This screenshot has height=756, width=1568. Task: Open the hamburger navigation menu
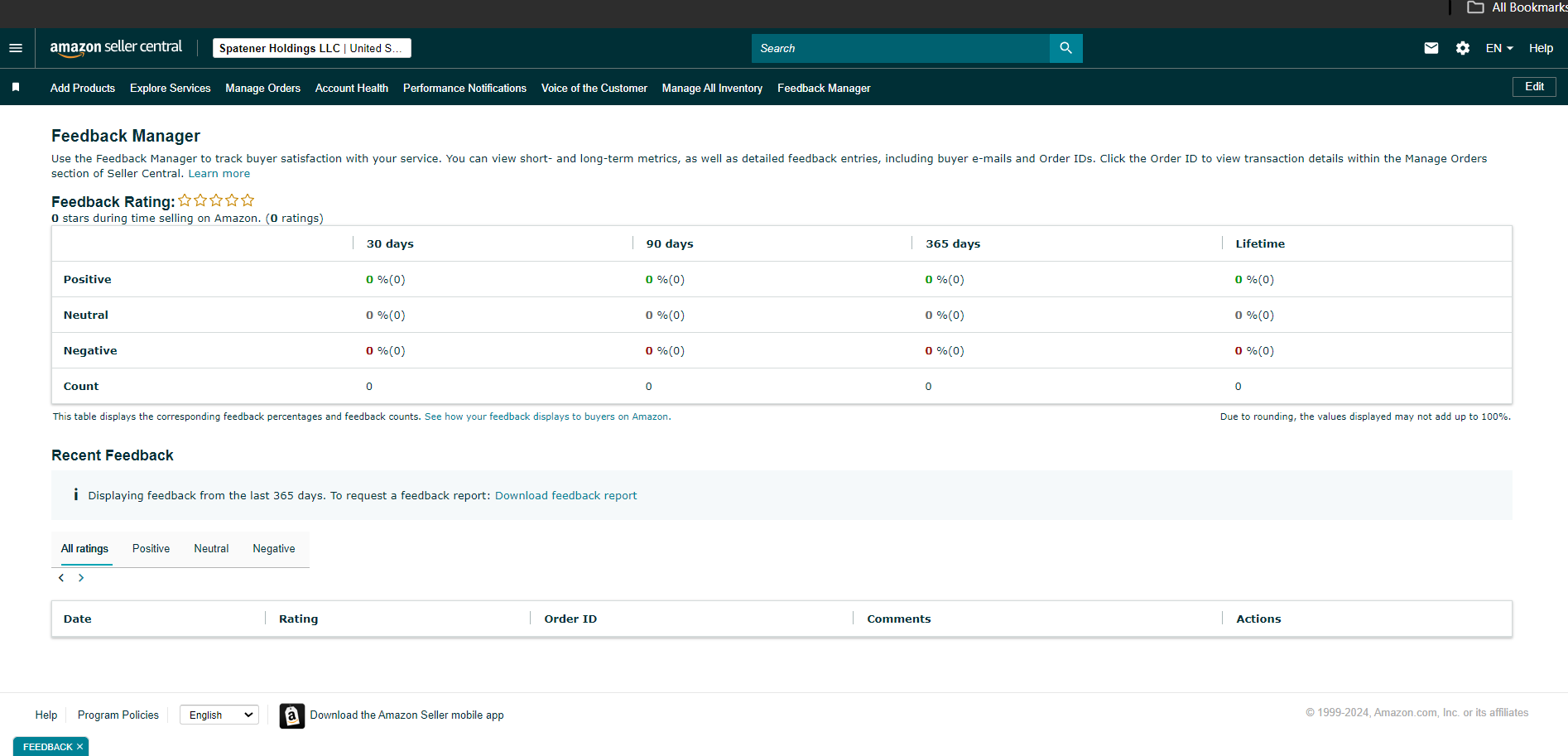(16, 48)
